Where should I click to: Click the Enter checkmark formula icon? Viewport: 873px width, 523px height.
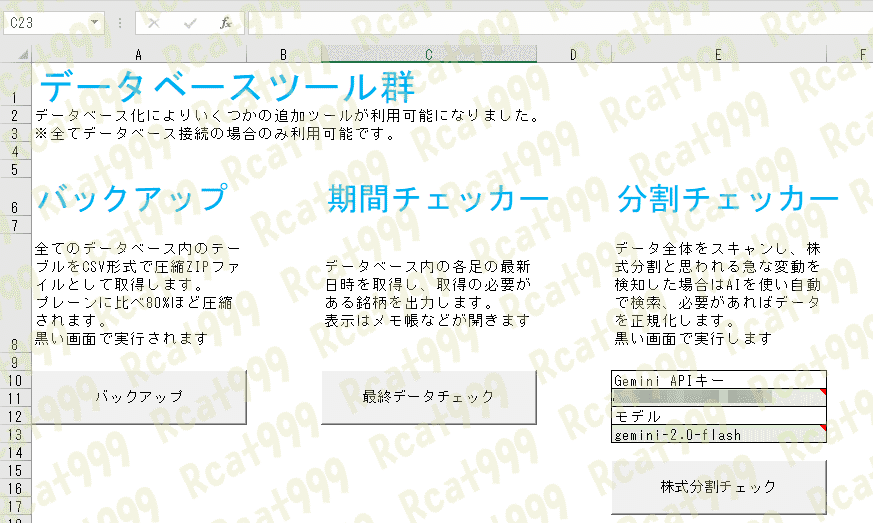(190, 23)
